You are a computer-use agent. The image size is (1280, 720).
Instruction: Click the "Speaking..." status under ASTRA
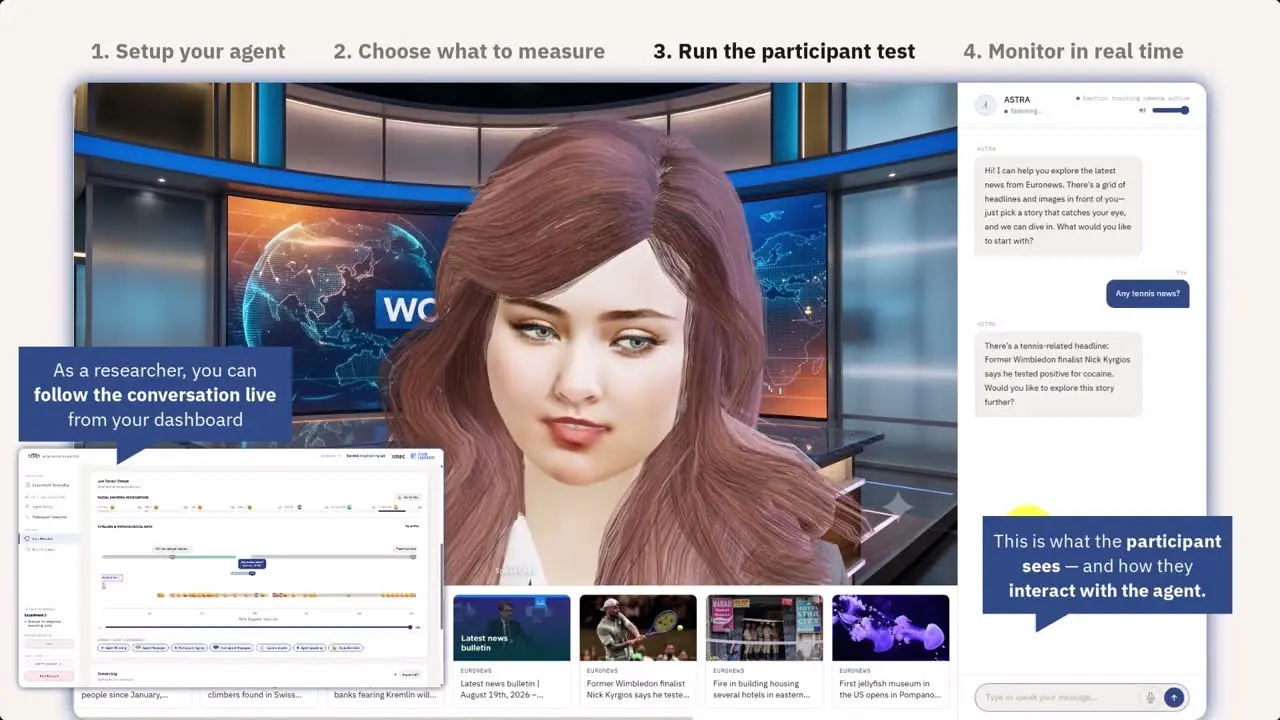click(x=1023, y=111)
